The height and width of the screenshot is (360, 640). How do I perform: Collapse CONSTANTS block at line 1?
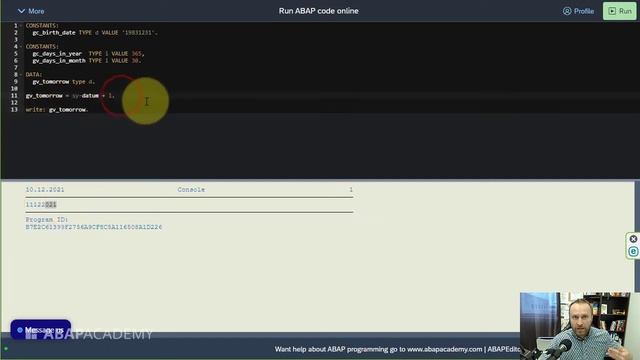click(21, 26)
